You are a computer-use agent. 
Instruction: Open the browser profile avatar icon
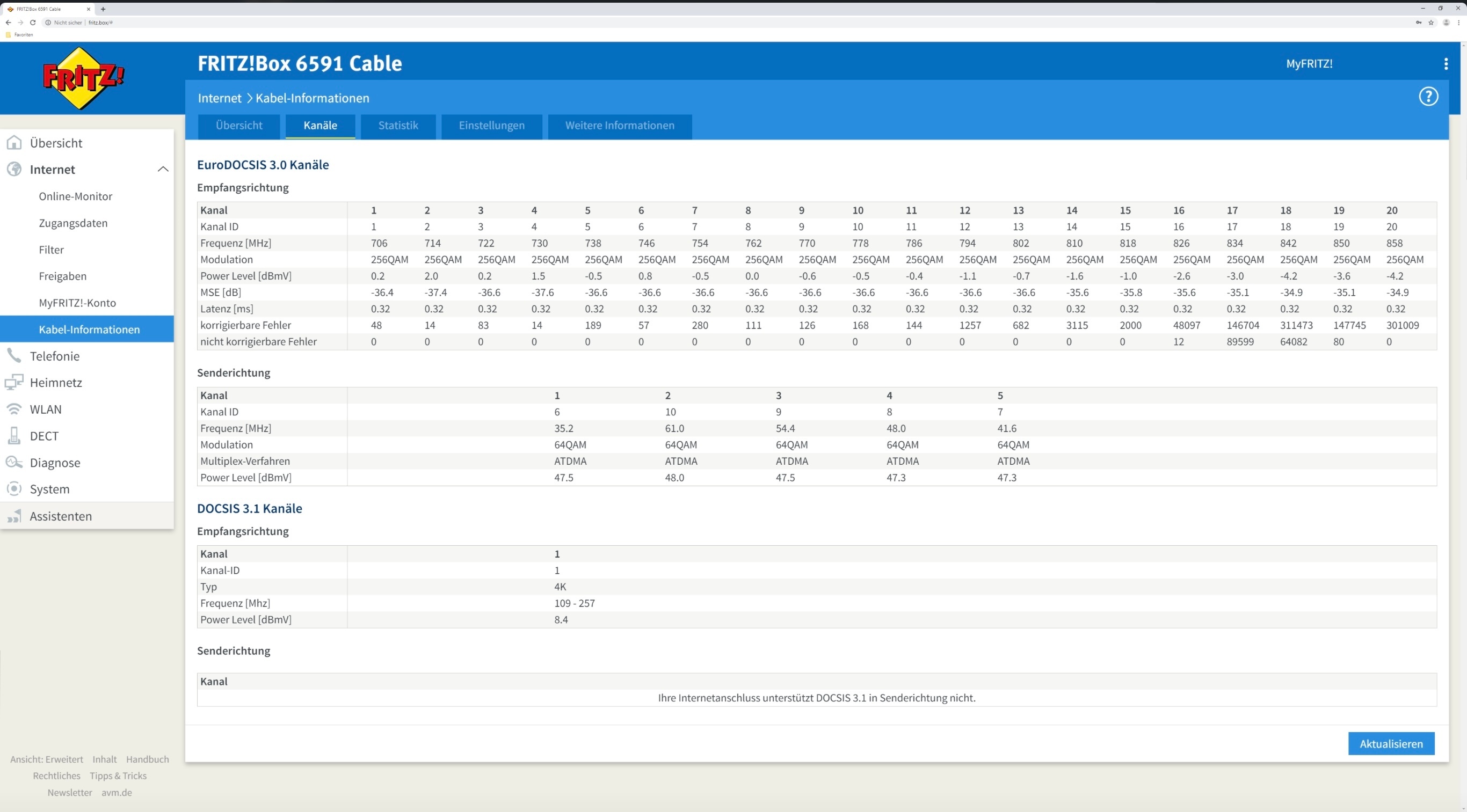coord(1446,23)
